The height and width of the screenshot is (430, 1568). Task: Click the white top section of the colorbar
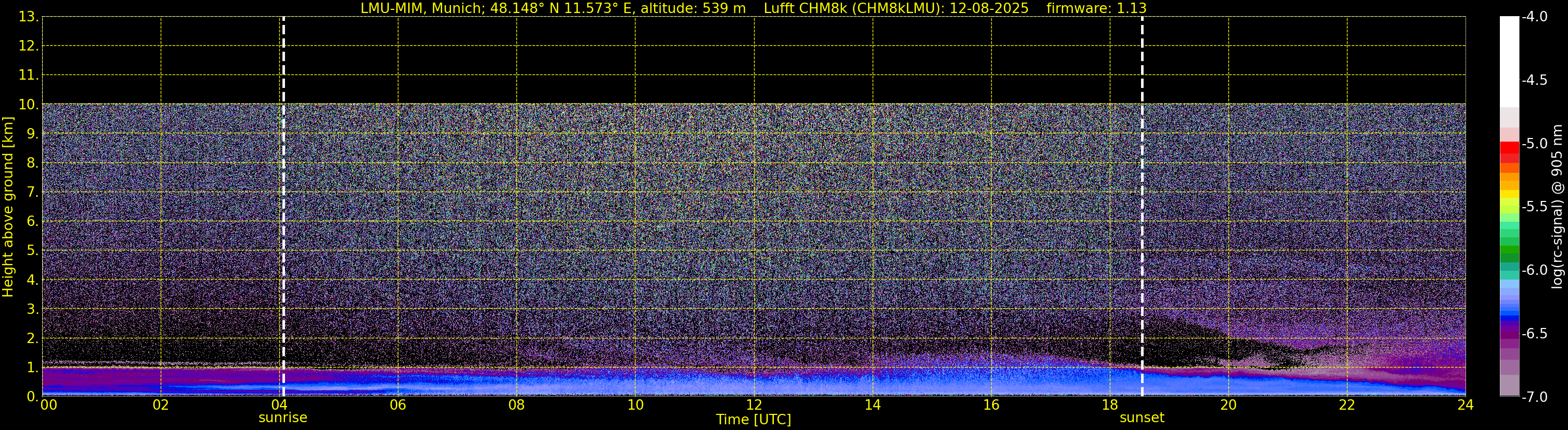coord(1510,61)
